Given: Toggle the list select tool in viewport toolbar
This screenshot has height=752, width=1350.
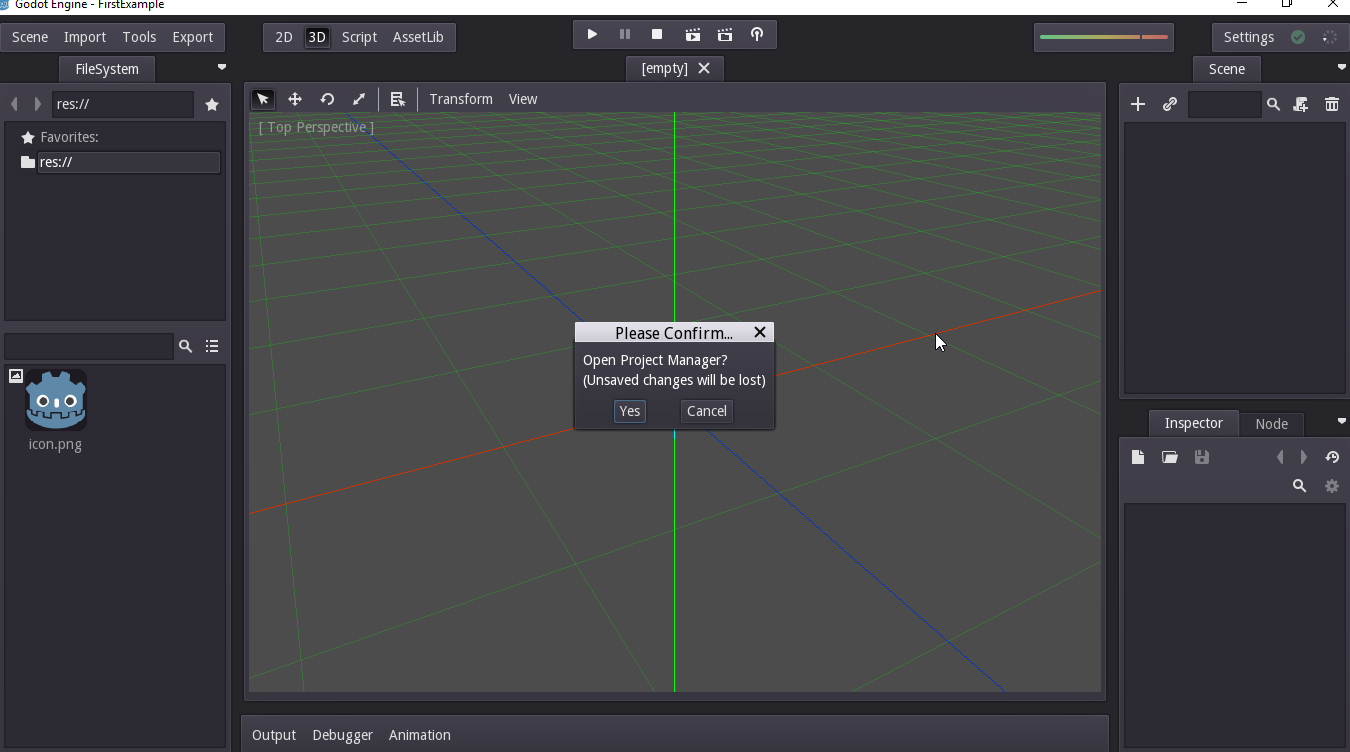Looking at the screenshot, I should click(x=397, y=99).
